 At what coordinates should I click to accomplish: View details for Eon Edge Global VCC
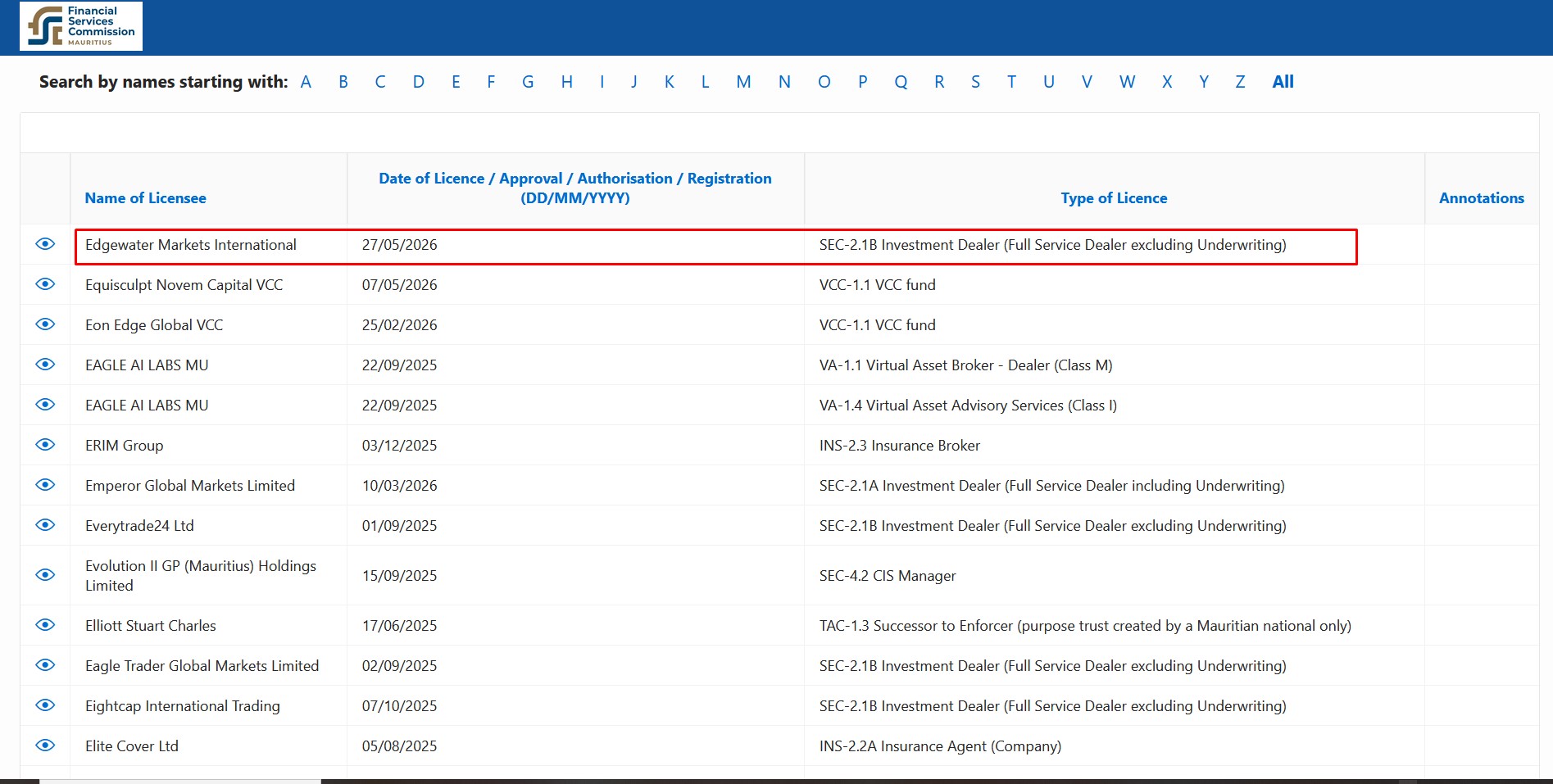pyautogui.click(x=45, y=324)
